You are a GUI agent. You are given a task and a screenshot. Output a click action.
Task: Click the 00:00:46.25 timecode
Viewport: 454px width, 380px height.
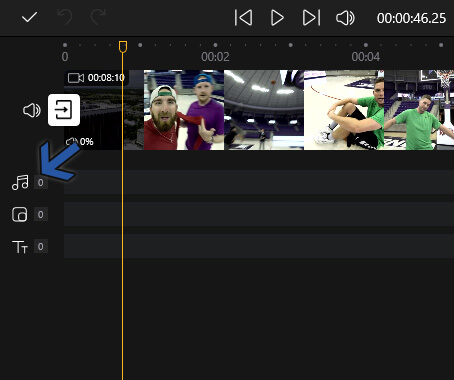pyautogui.click(x=411, y=18)
